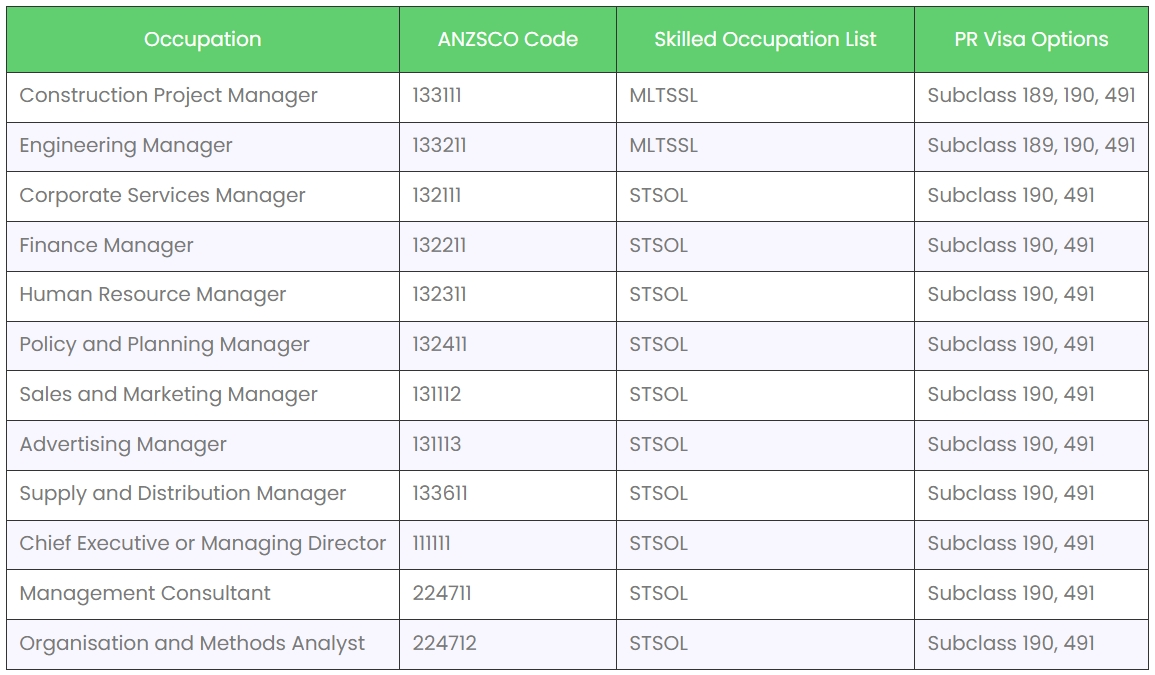The width and height of the screenshot is (1155, 675).
Task: Select Chief Executive or Managing Director
Action: pos(203,544)
